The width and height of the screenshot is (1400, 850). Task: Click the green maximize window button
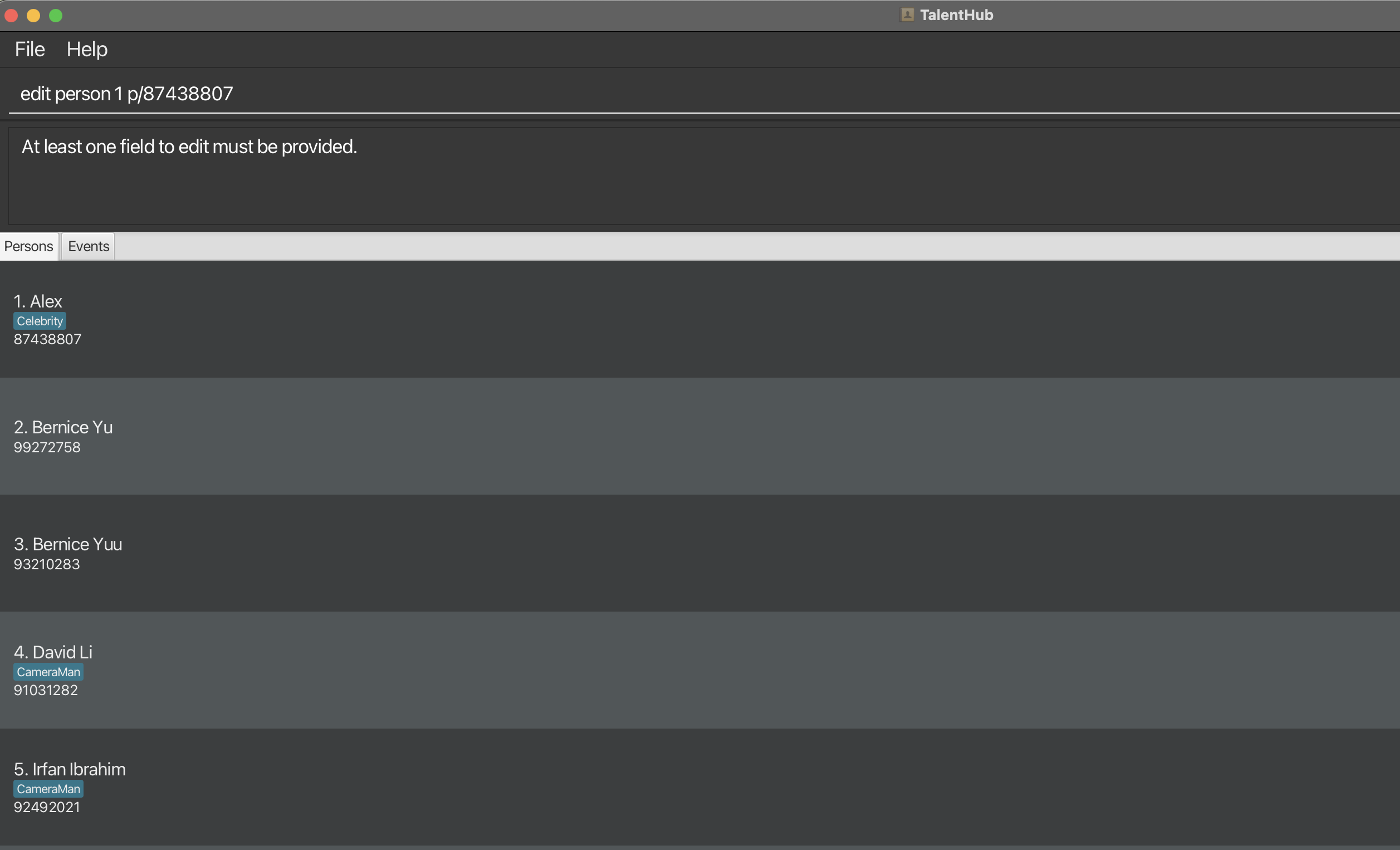point(56,16)
